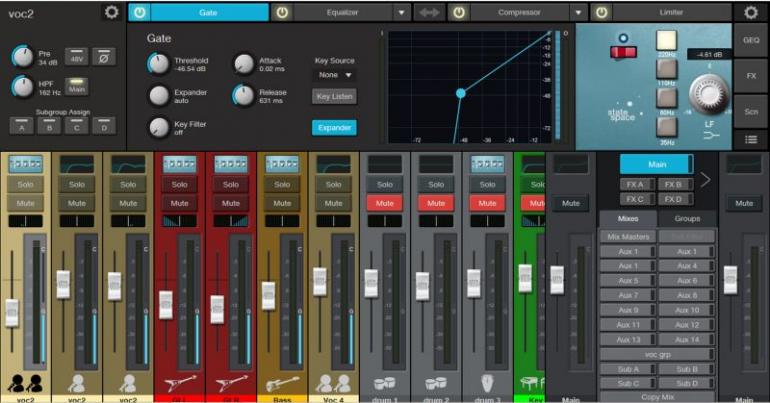Toggle the Compressor power button
The image size is (770, 403).
(x=459, y=13)
